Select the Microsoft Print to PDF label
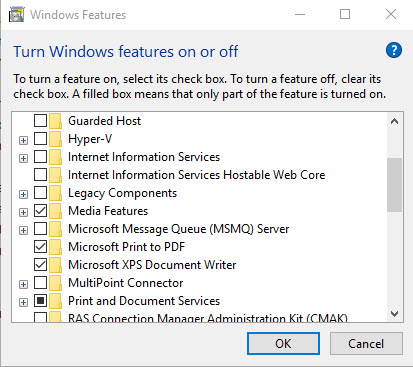This screenshot has width=413, height=367. [126, 247]
